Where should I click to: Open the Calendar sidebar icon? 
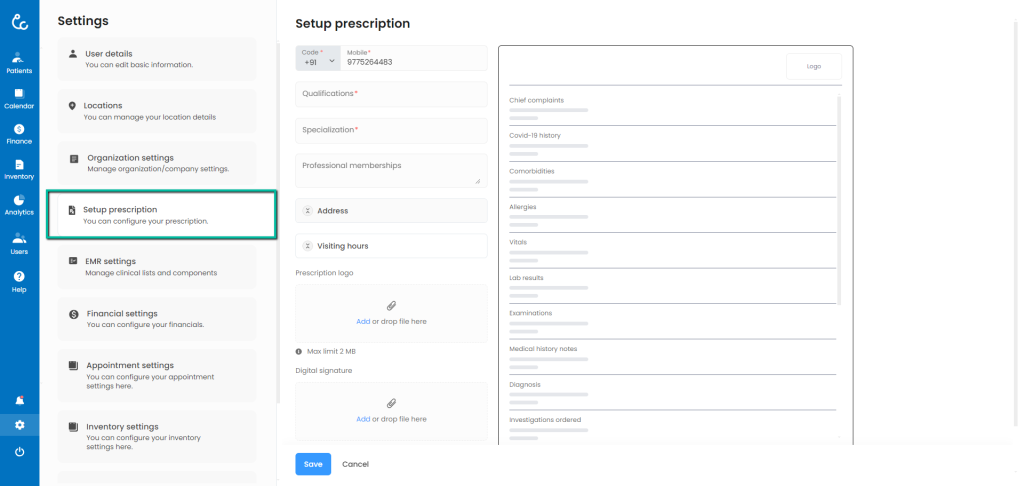(19, 98)
